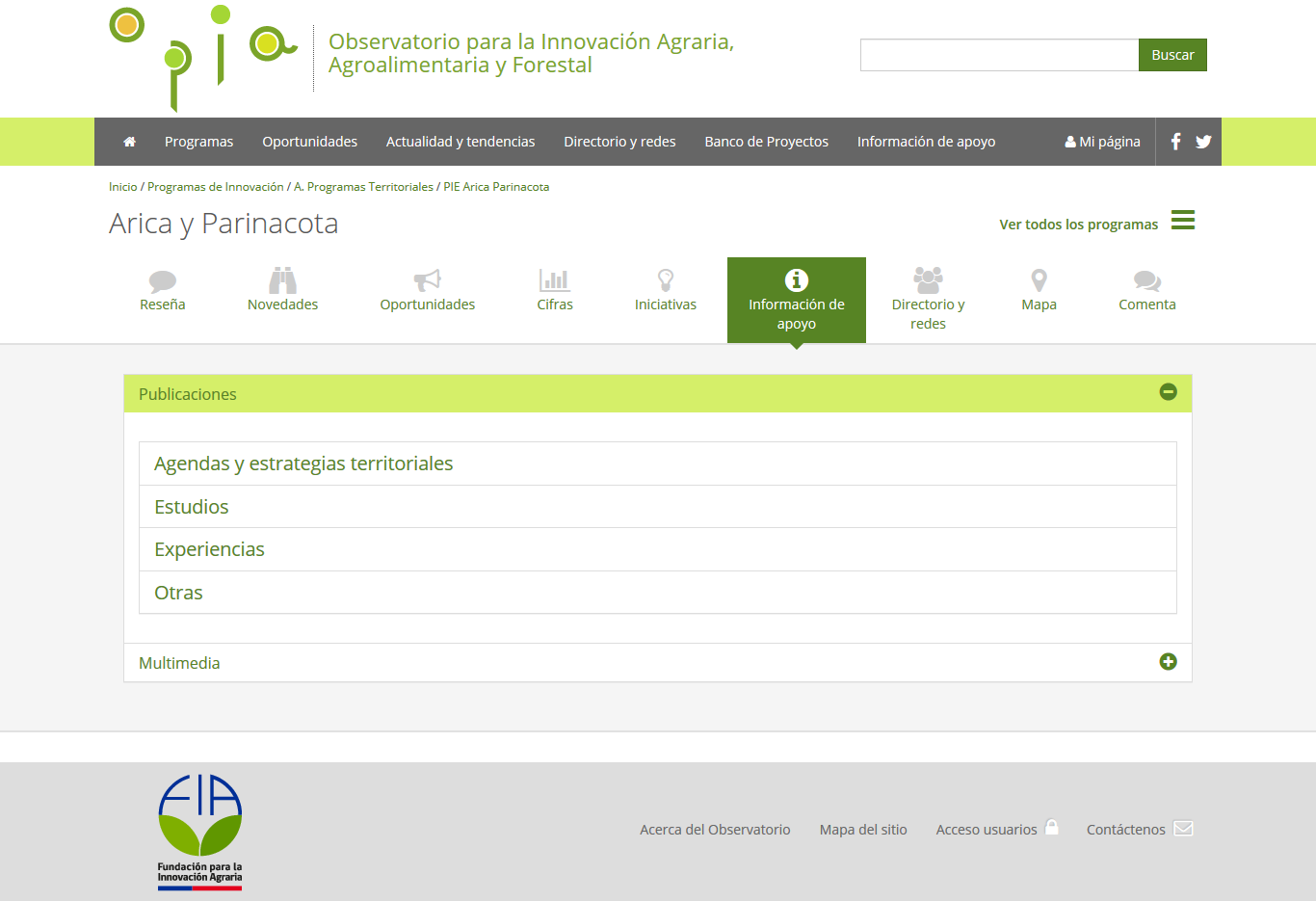1316x901 pixels.
Task: Click the Publicaciones header title
Action: pos(188,394)
